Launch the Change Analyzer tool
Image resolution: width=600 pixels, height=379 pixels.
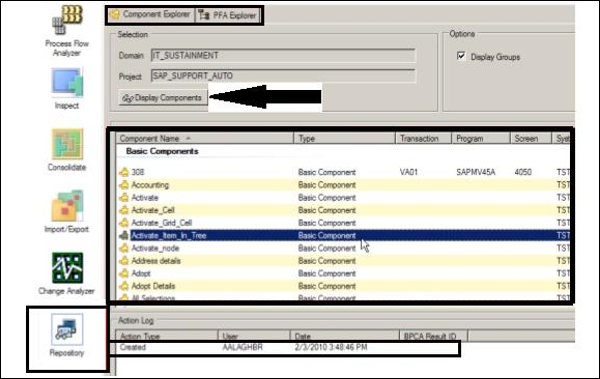coord(67,274)
